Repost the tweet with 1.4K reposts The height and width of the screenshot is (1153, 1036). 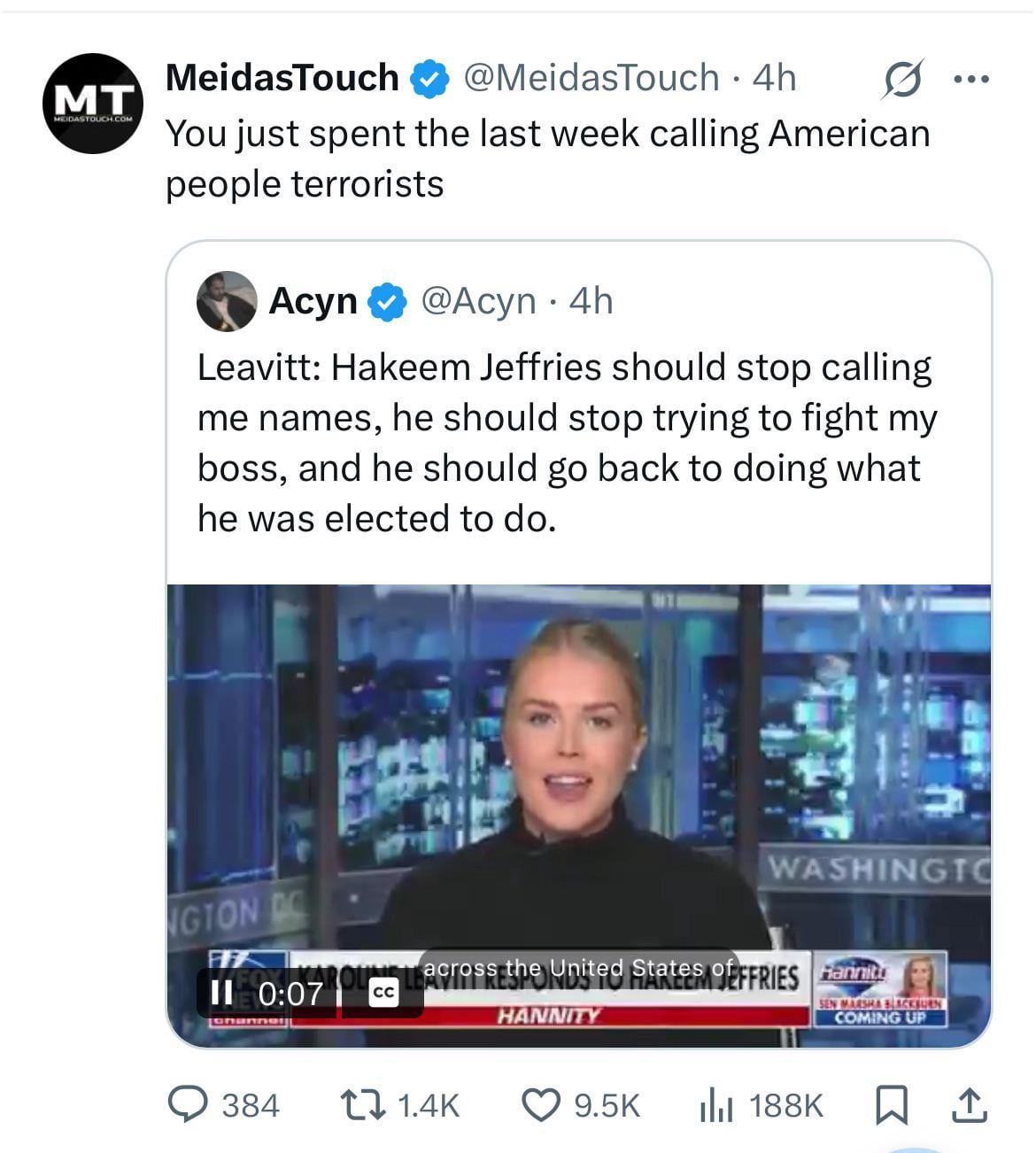pyautogui.click(x=361, y=1105)
